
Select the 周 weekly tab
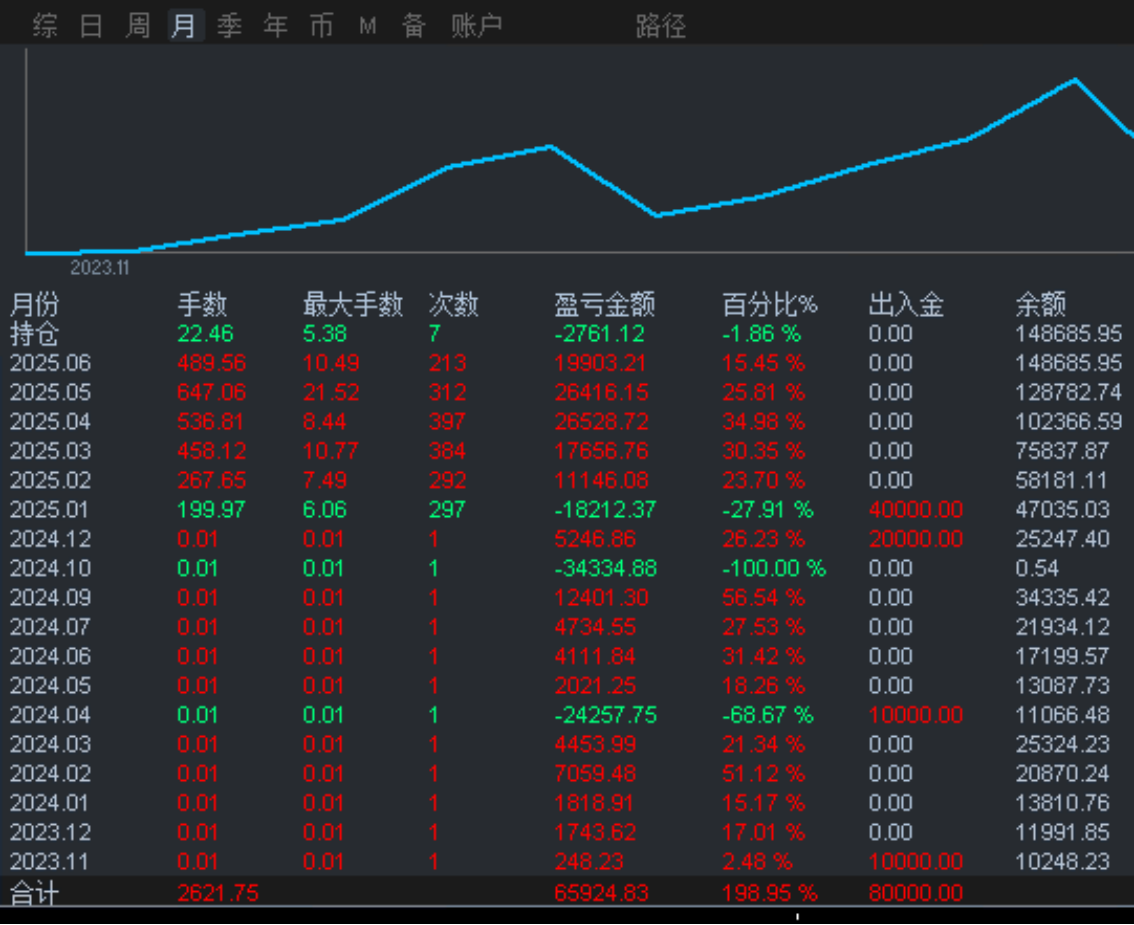pyautogui.click(x=137, y=26)
